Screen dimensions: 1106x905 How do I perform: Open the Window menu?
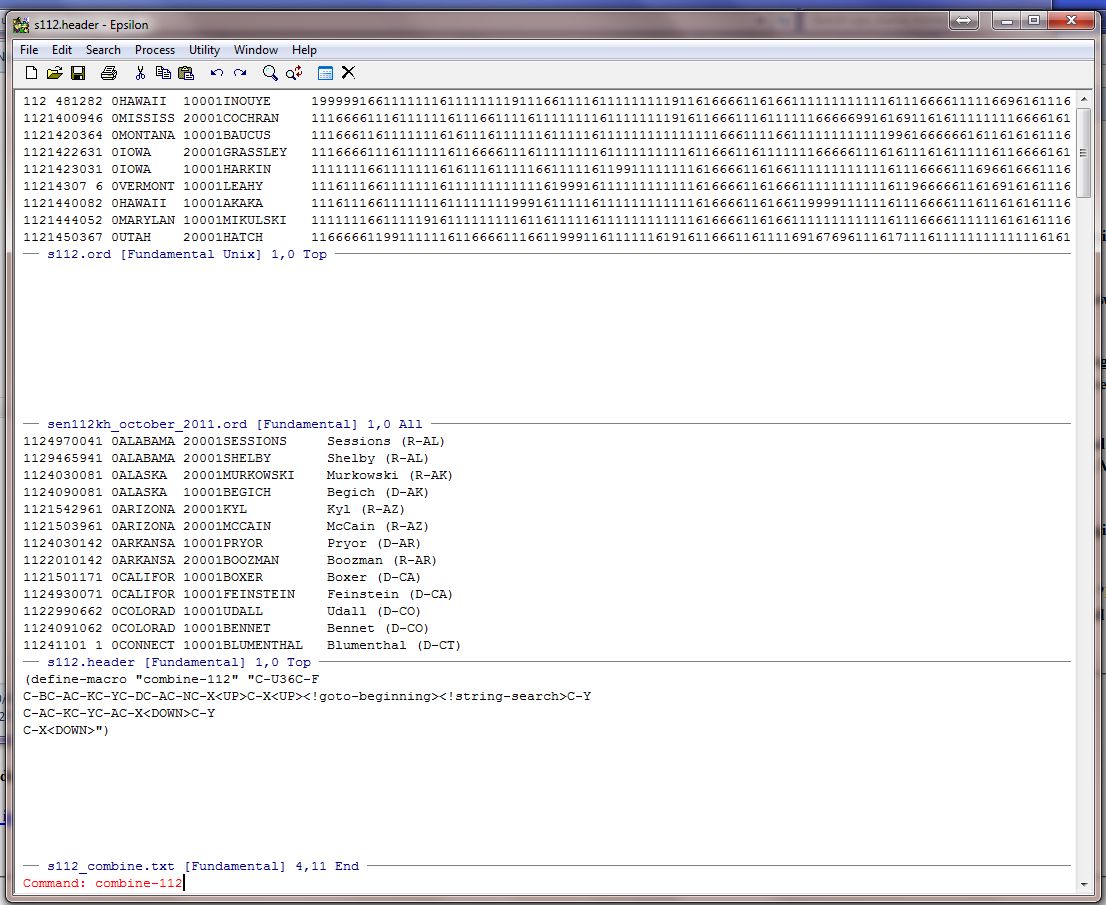click(x=256, y=50)
